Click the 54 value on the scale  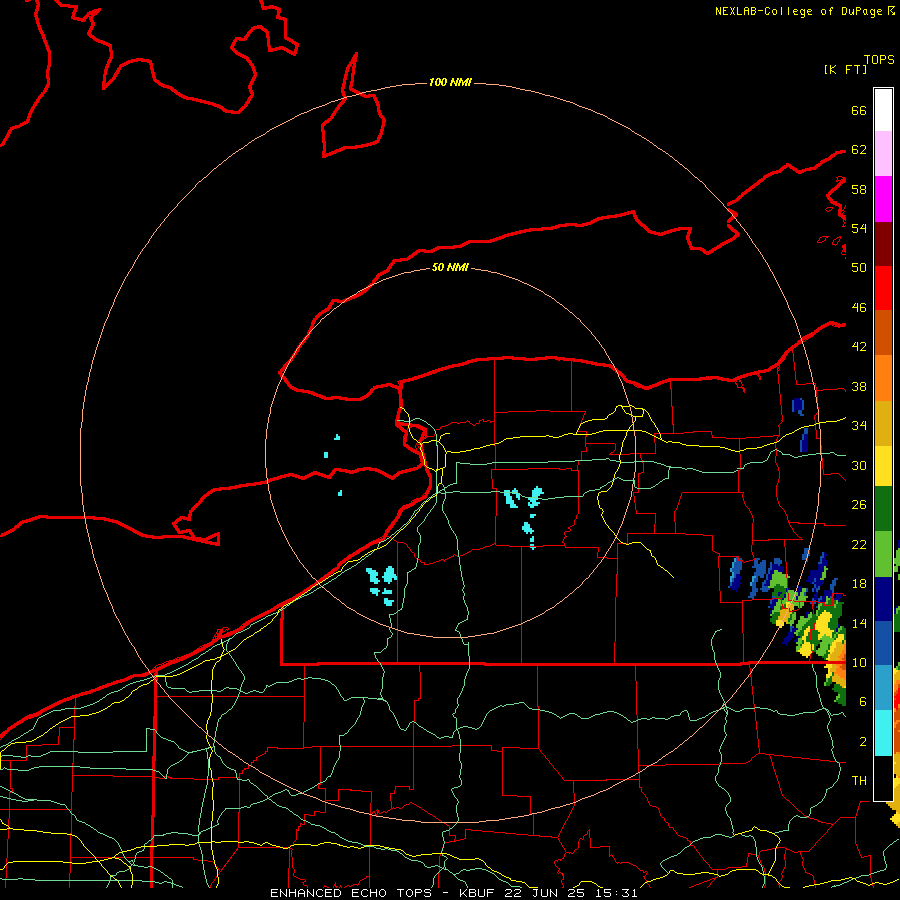[859, 228]
